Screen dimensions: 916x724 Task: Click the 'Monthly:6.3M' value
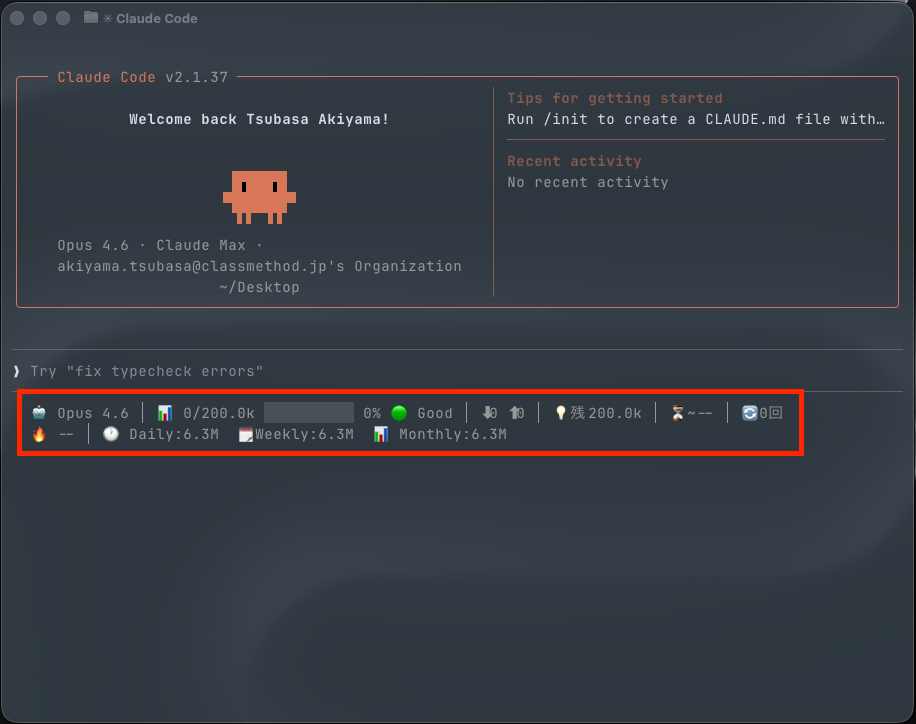coord(453,434)
